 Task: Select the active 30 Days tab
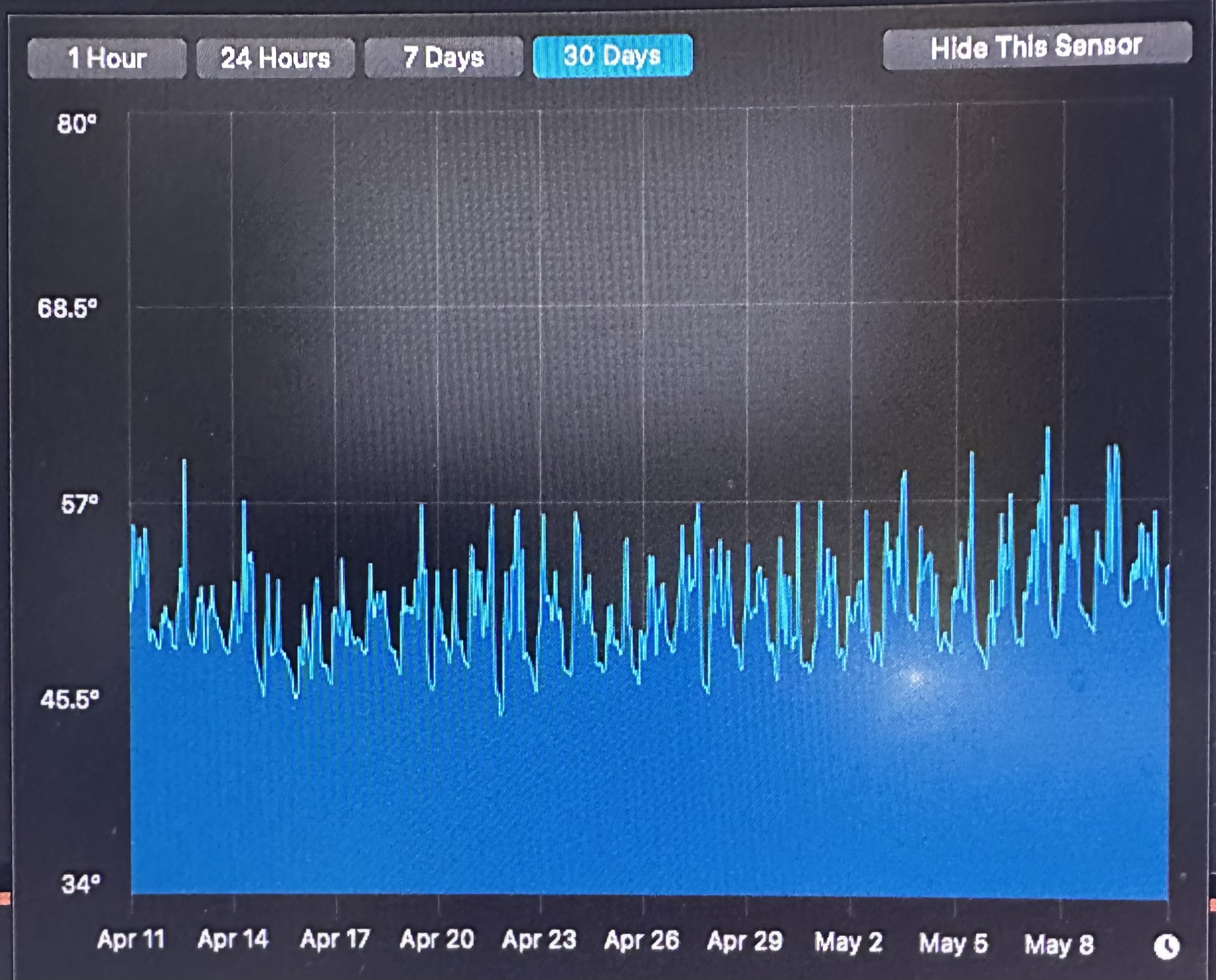coord(612,56)
